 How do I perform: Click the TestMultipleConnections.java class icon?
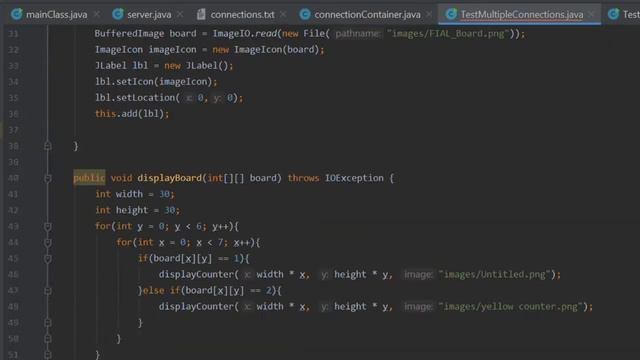[451, 14]
